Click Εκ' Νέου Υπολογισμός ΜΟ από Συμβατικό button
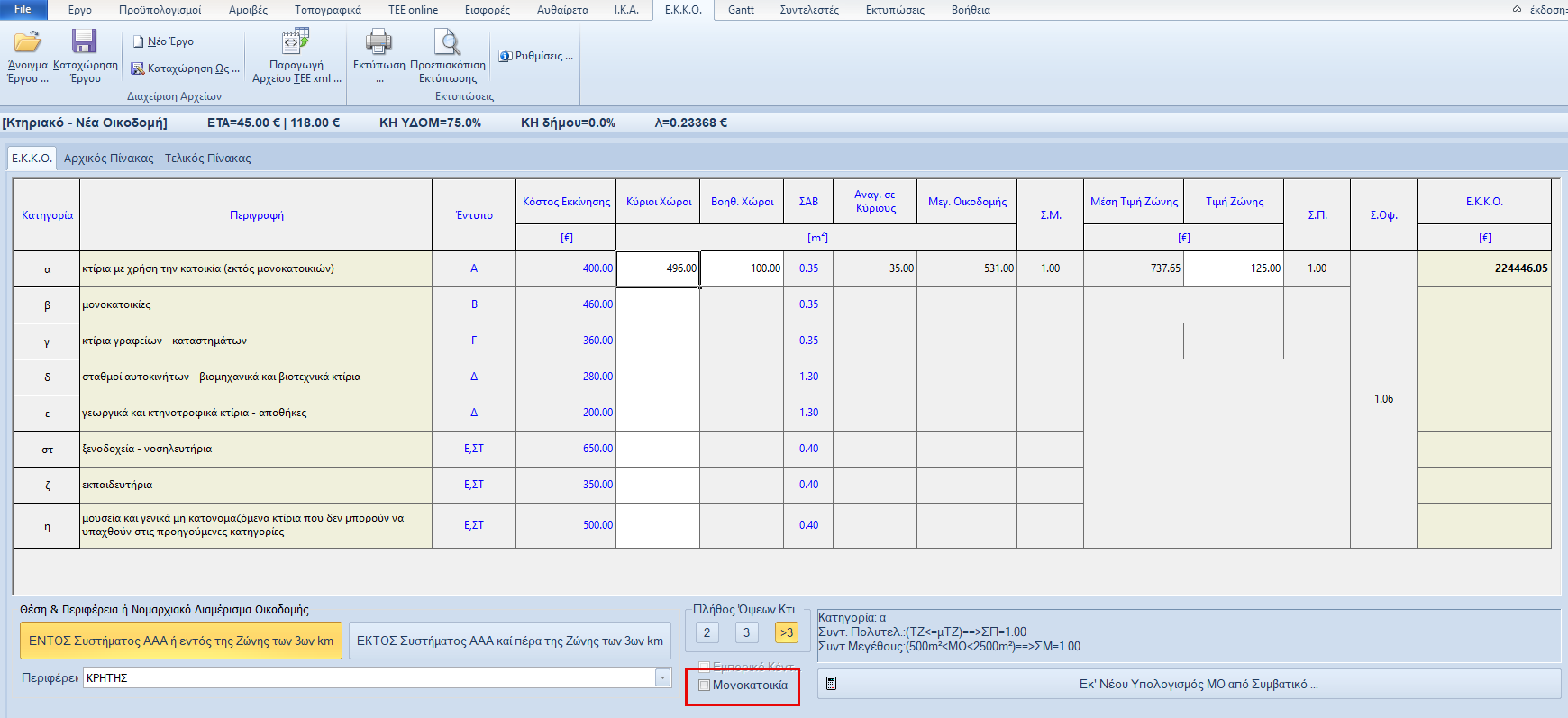This screenshot has height=718, width=1568. (x=1189, y=684)
